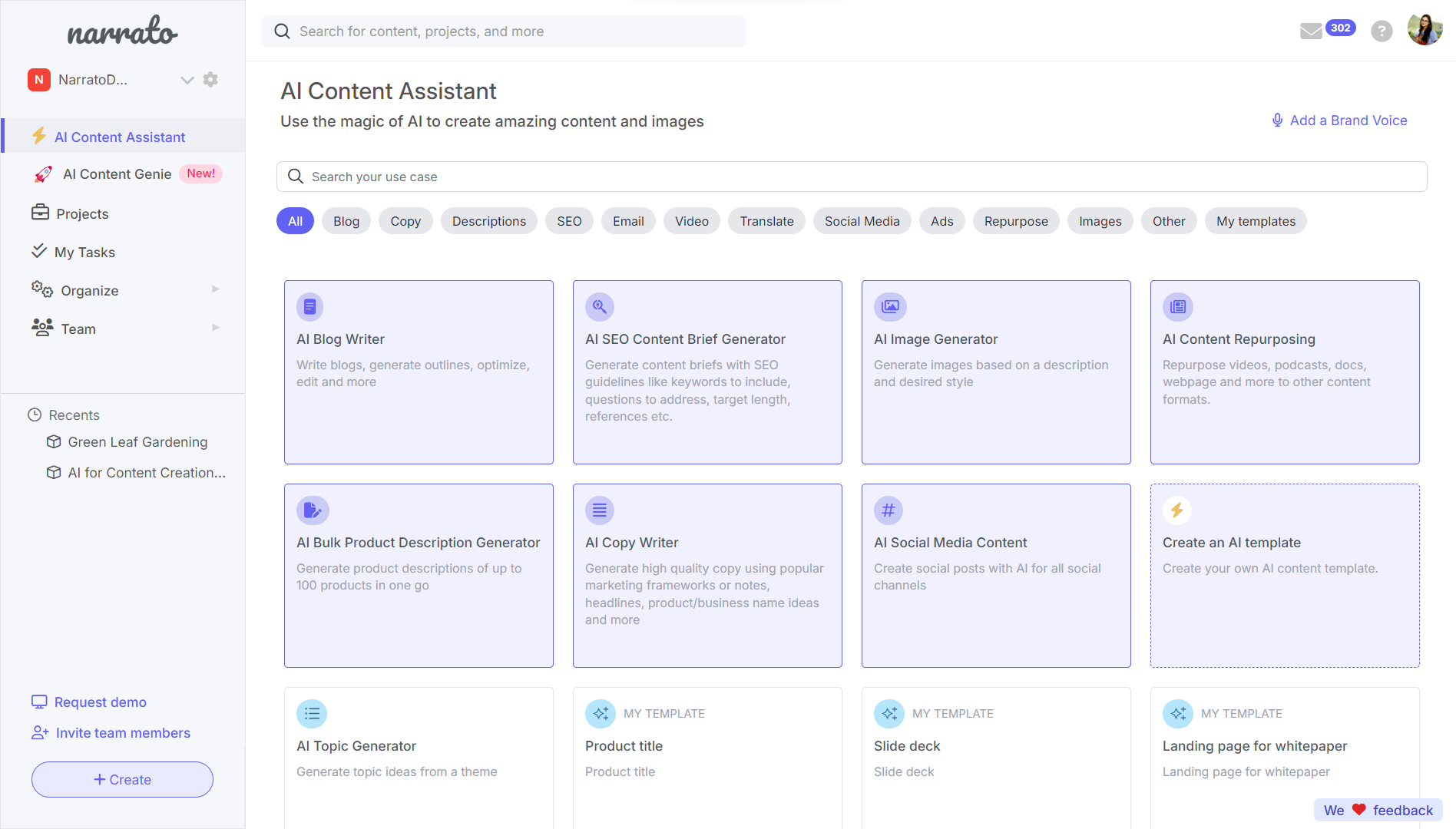Select the My templates filter chip
Image resolution: width=1456 pixels, height=829 pixels.
(1256, 221)
